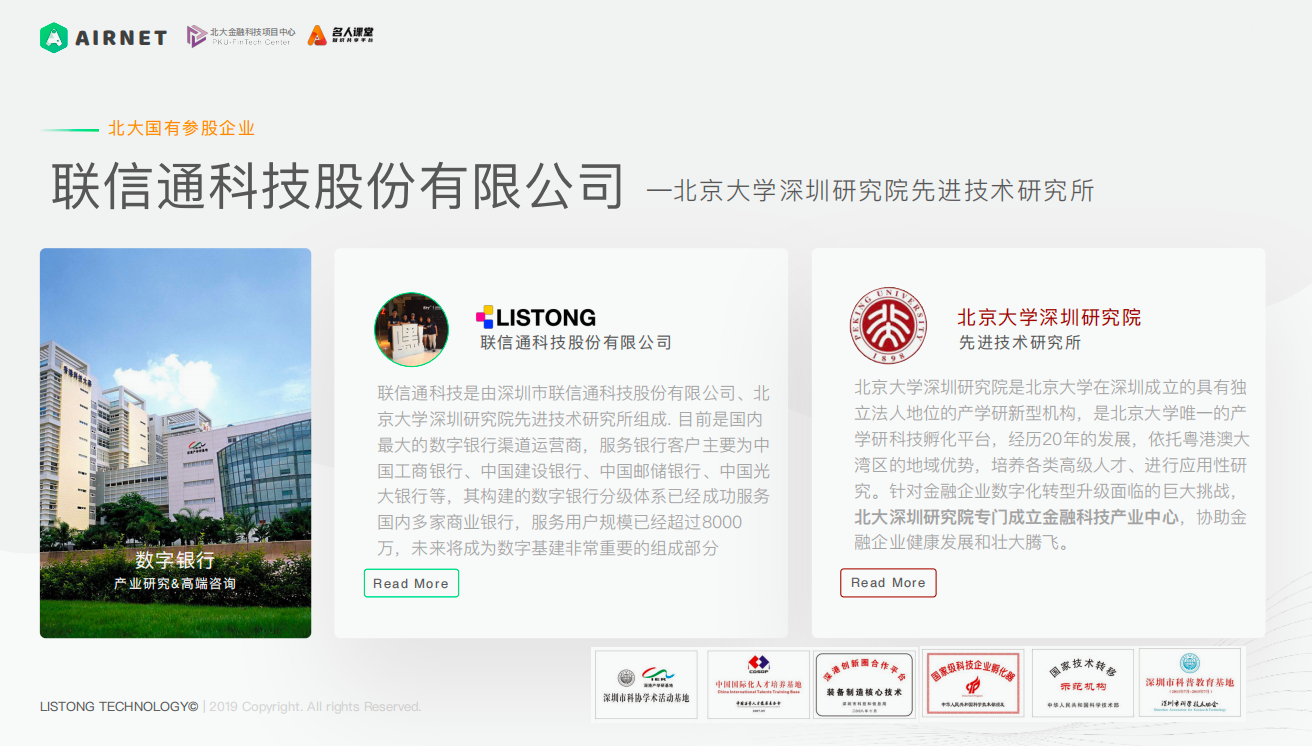Open the 数字银行 building photo card
1312x746 pixels.
(x=175, y=443)
